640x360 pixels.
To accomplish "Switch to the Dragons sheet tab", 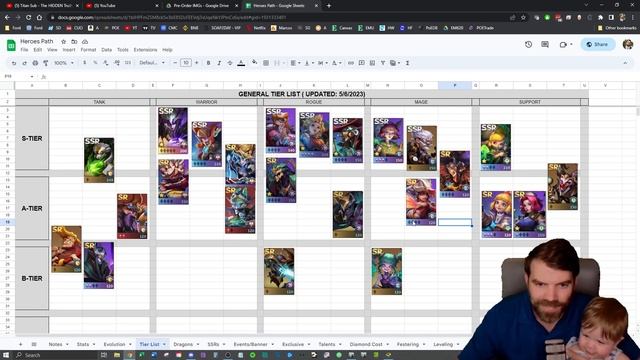I will (183, 344).
